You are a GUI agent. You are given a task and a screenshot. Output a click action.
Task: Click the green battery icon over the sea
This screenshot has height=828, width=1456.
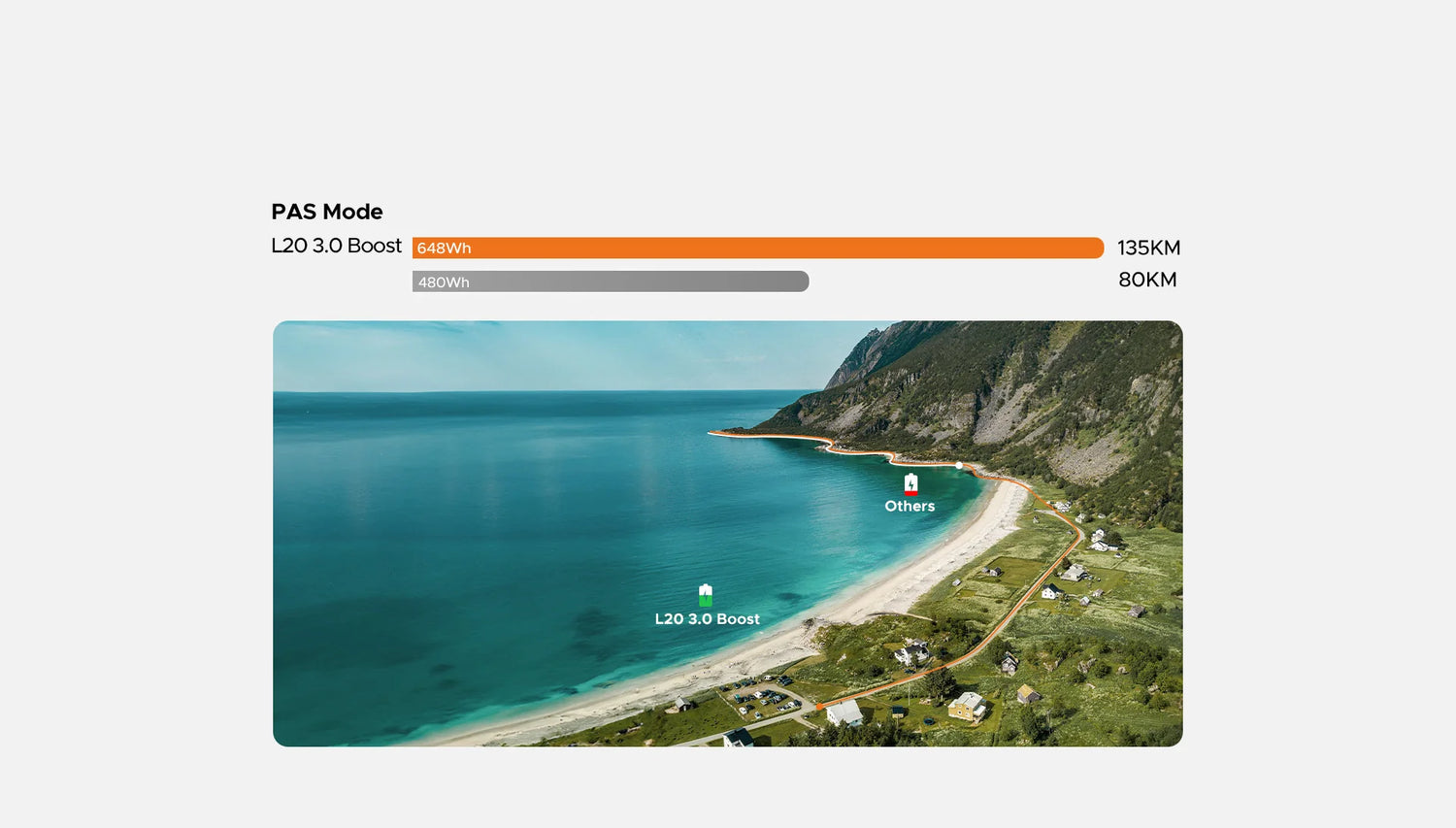[706, 595]
